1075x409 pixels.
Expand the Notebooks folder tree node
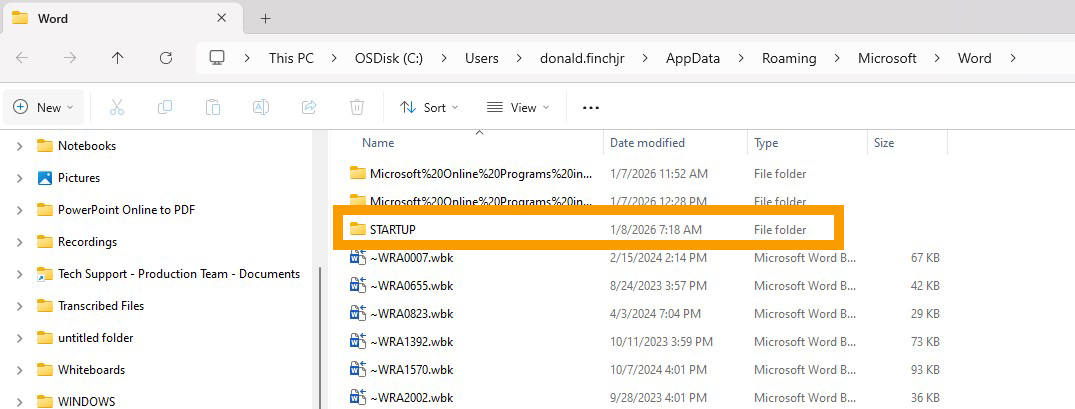click(19, 146)
